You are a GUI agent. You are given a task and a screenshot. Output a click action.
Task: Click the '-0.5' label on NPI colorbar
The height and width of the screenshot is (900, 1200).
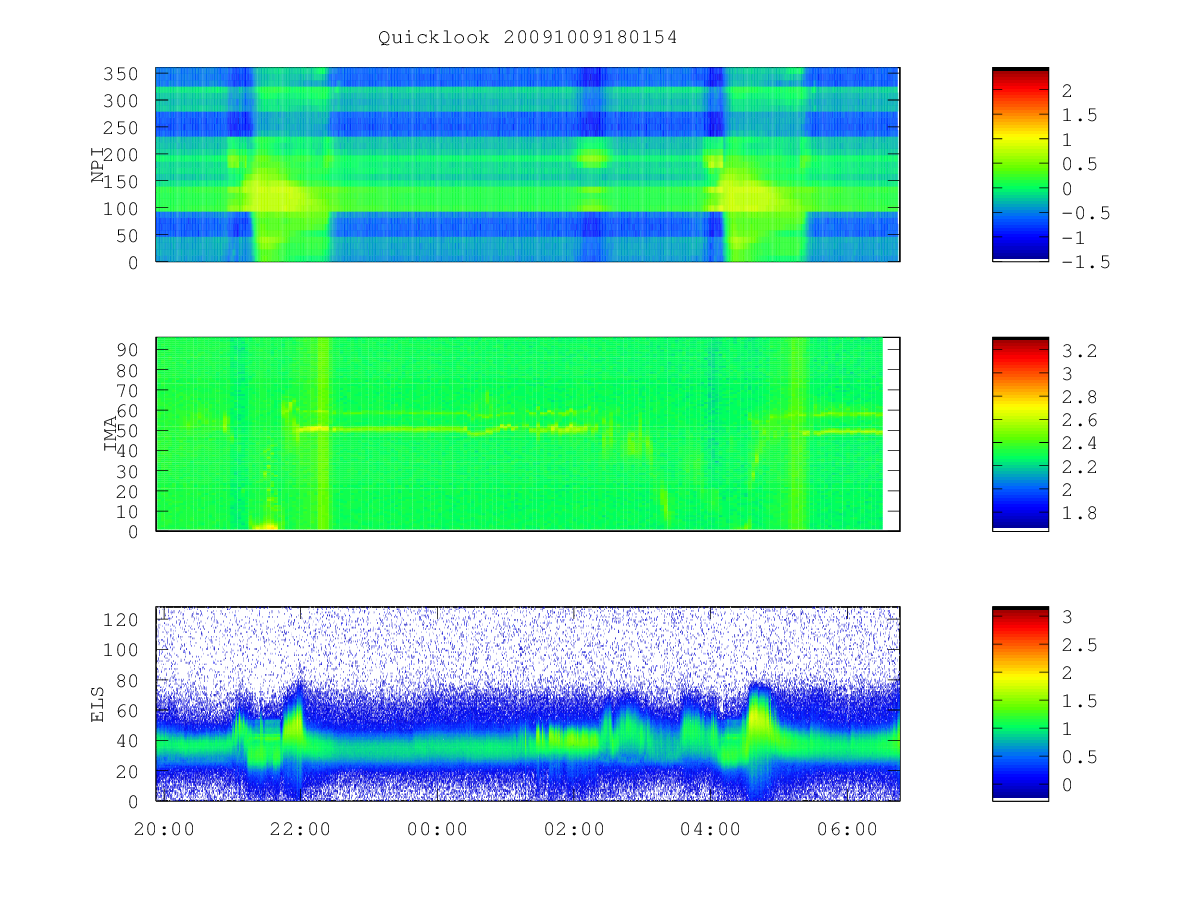pyautogui.click(x=1084, y=213)
